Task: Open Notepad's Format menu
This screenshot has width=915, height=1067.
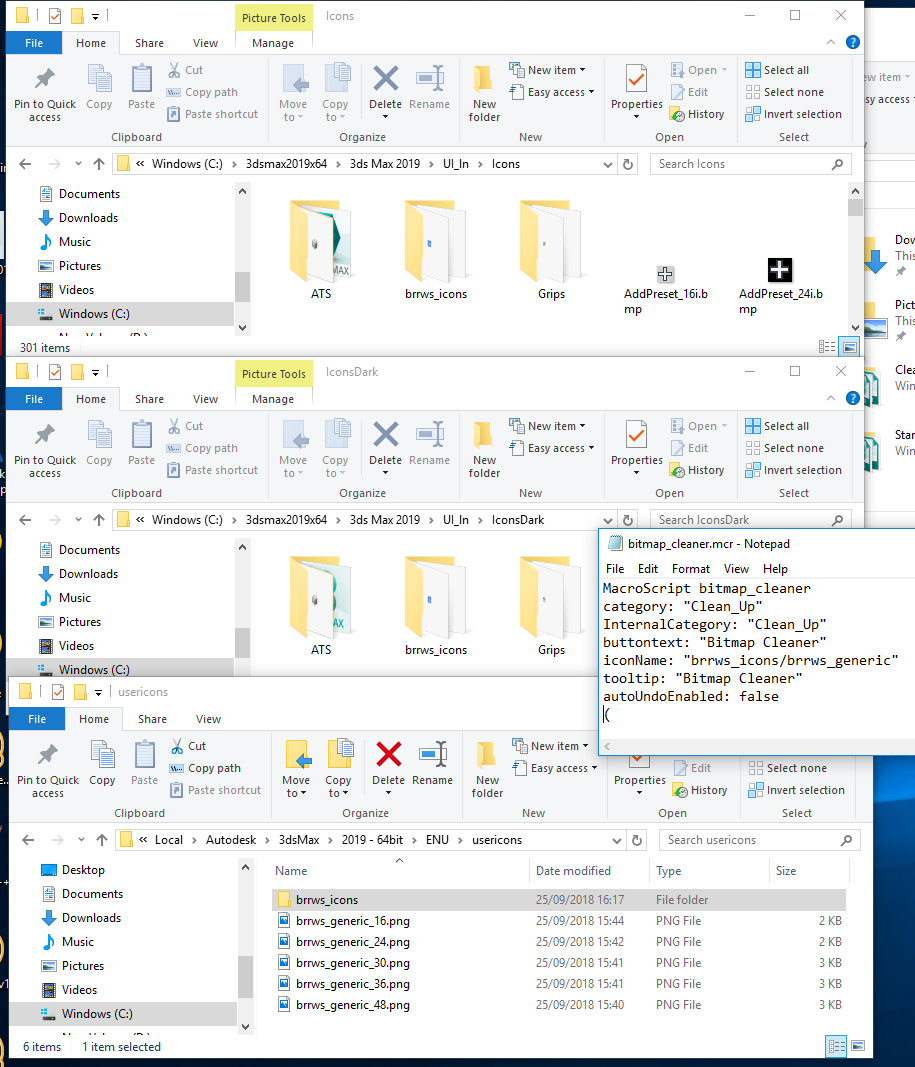Action: click(x=691, y=568)
